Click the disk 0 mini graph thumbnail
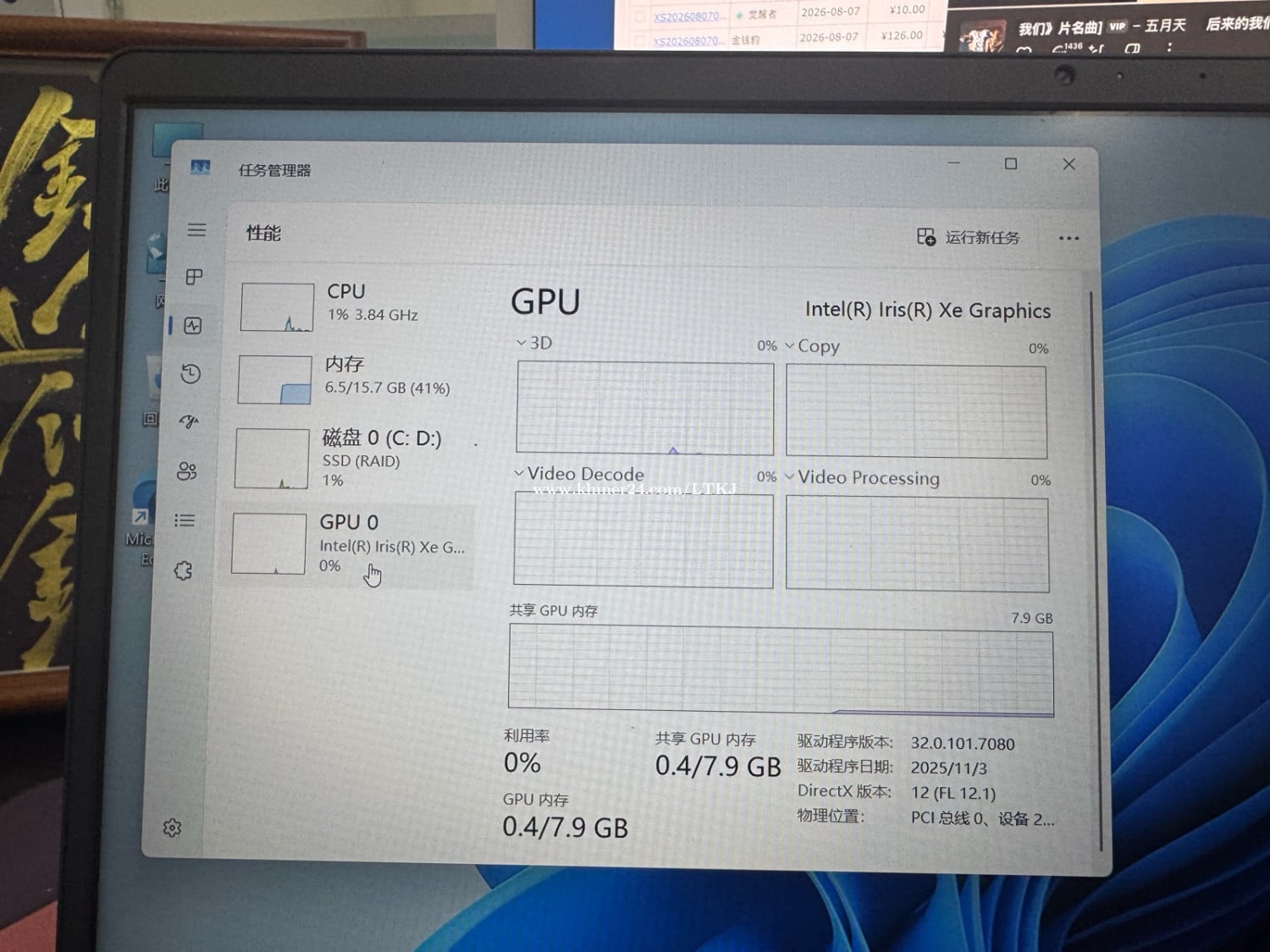 [272, 459]
